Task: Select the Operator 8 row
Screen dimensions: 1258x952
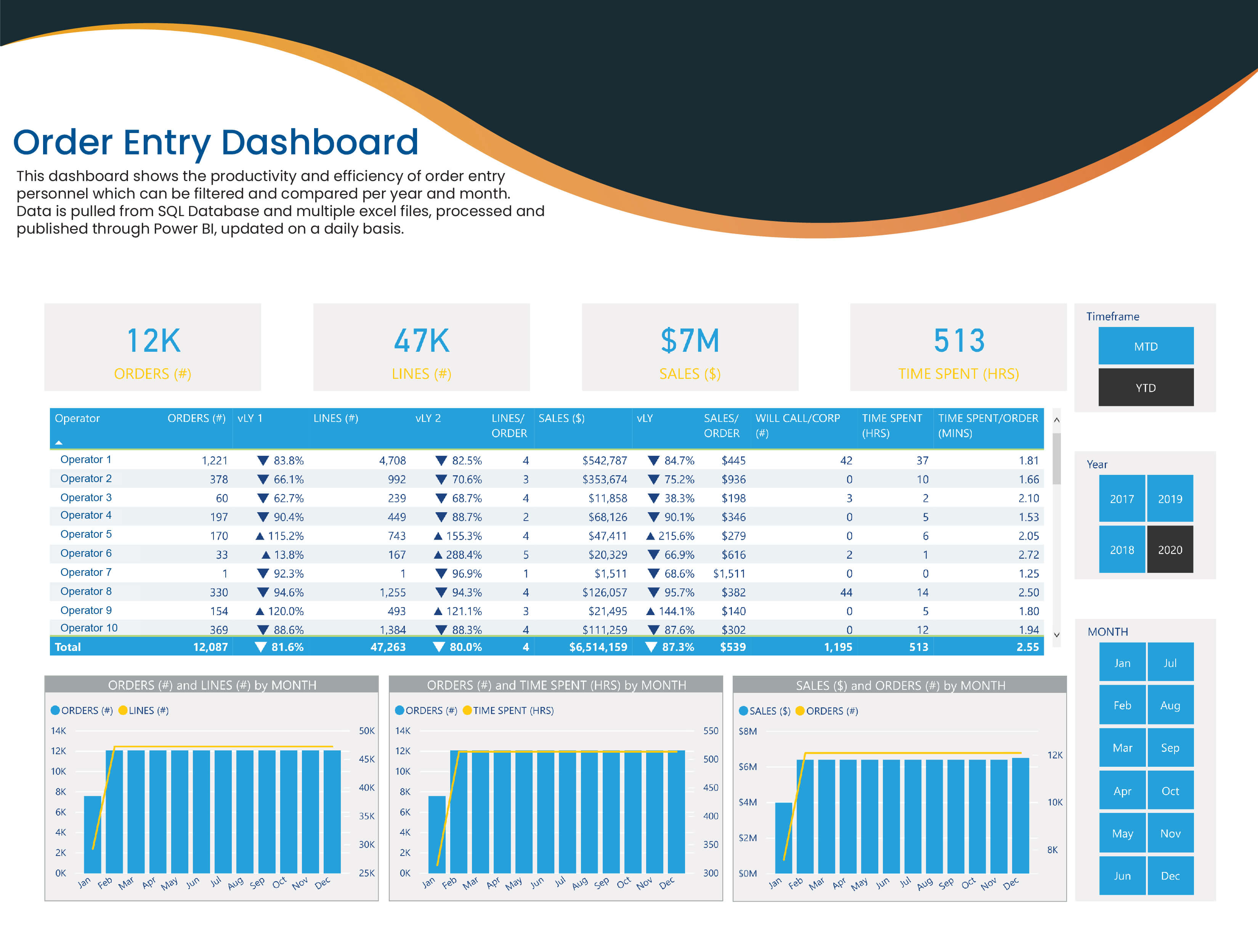Action: 547,591
